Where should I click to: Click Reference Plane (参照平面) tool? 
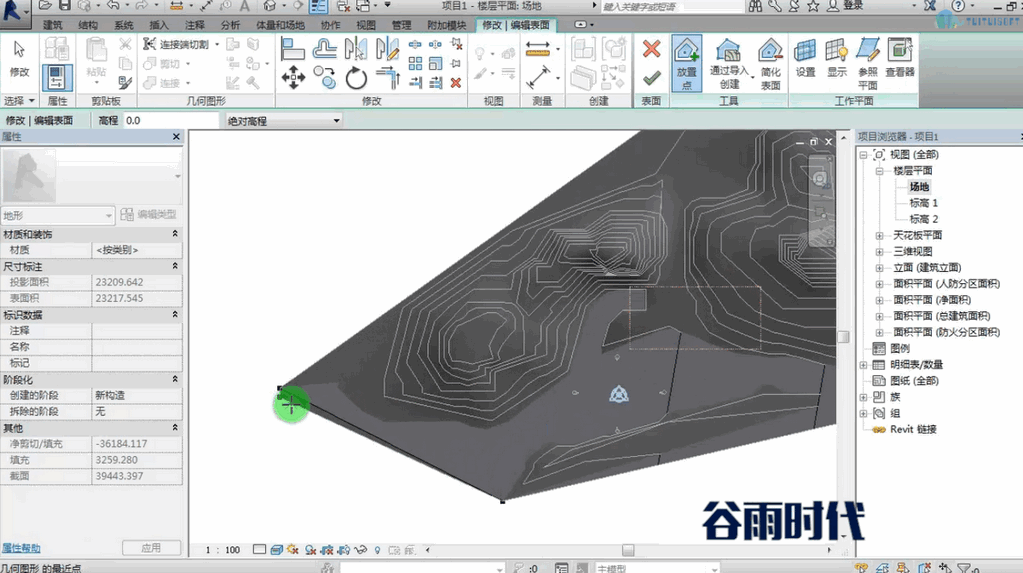(x=868, y=63)
